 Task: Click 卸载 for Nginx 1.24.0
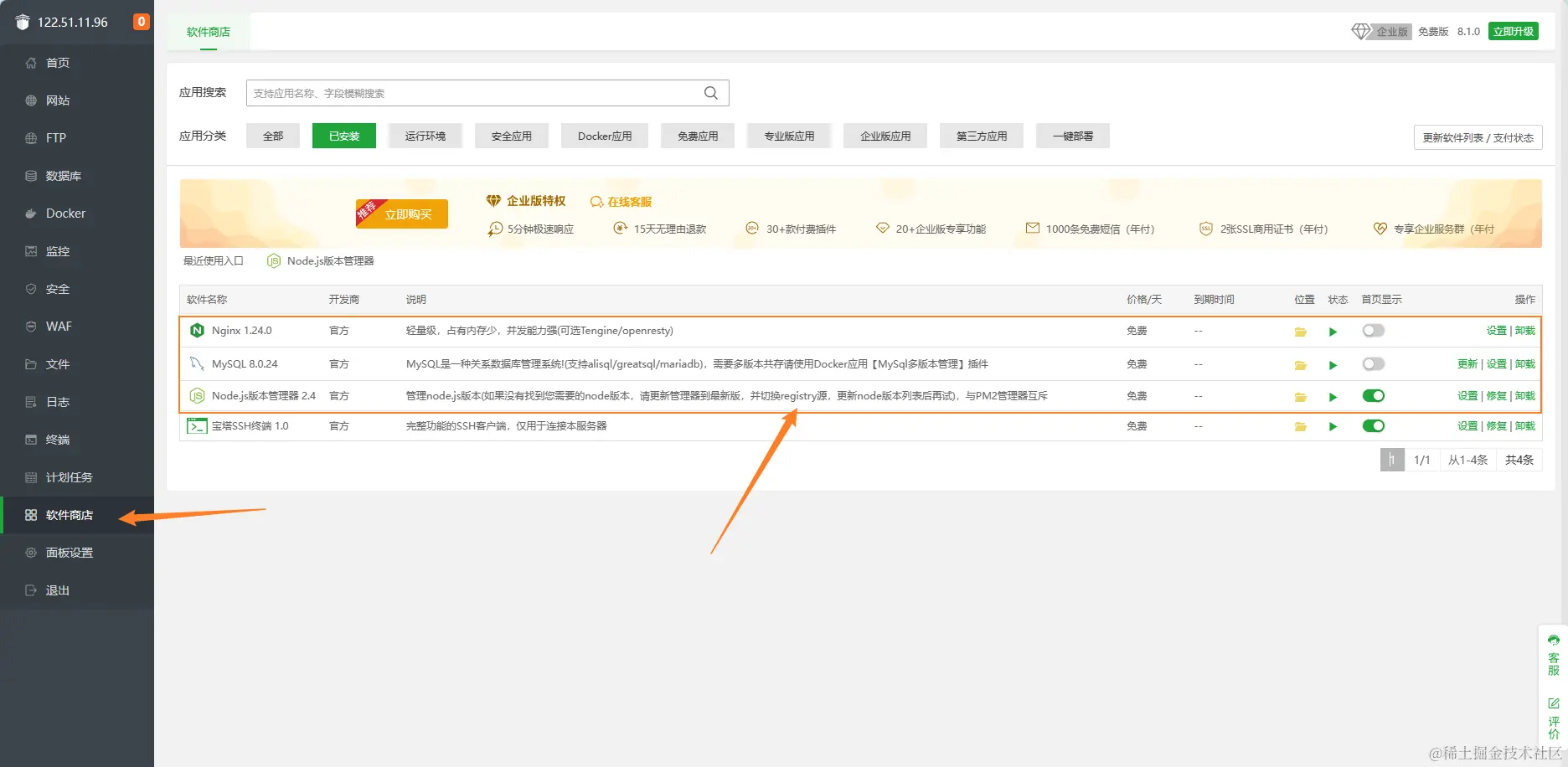1525,331
